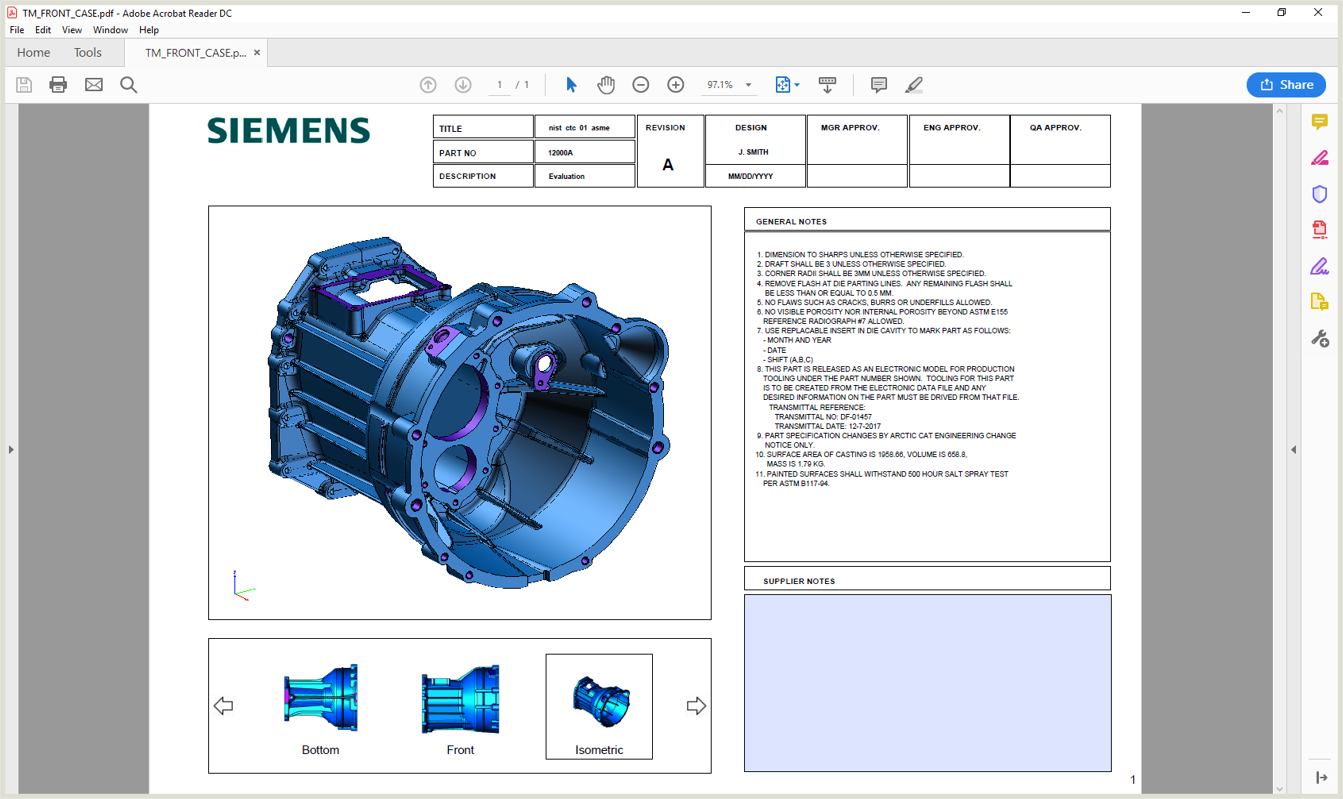Viewport: 1343px width, 799px height.
Task: Email the PDF using the envelope icon
Action: 92,85
